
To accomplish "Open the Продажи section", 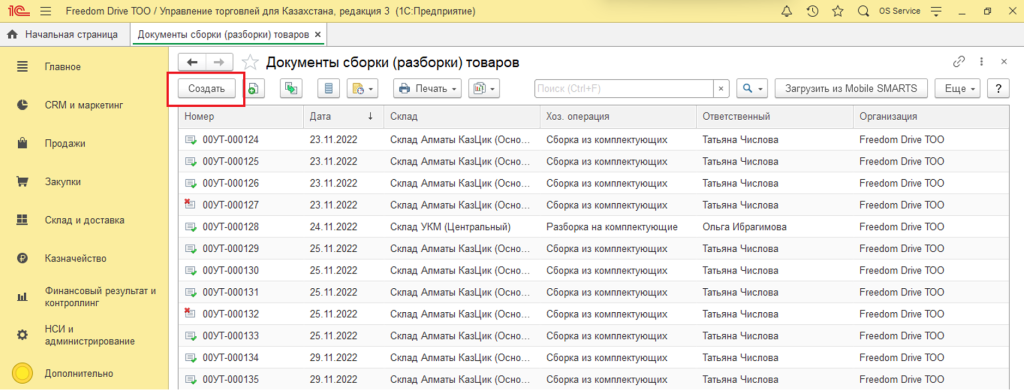I will (65, 144).
